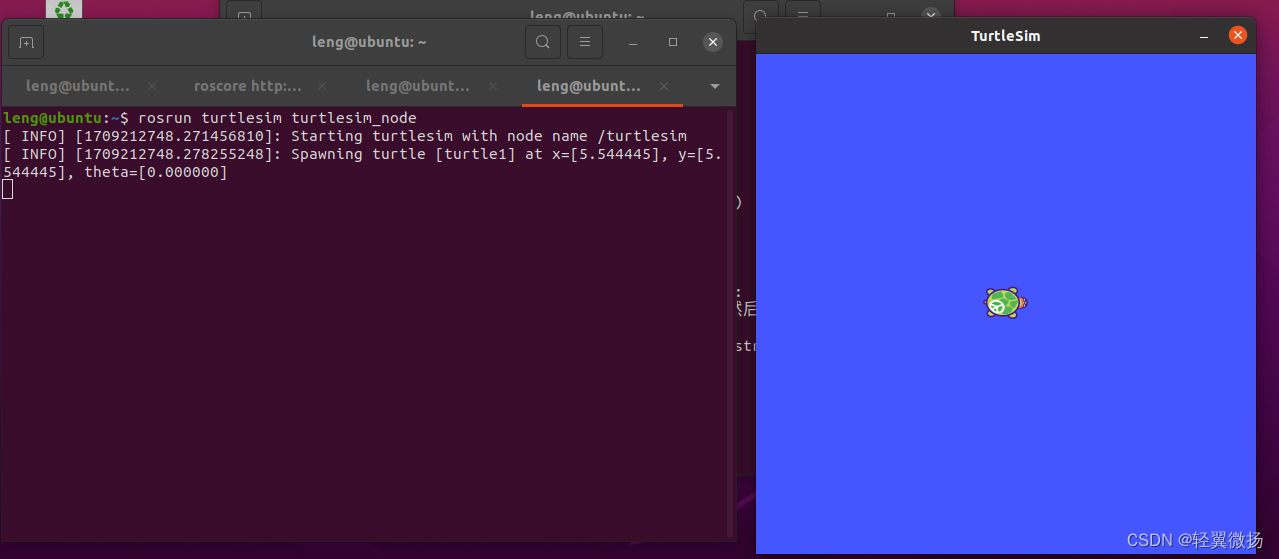
Task: Open the hamburger menu in background terminal
Action: click(803, 14)
